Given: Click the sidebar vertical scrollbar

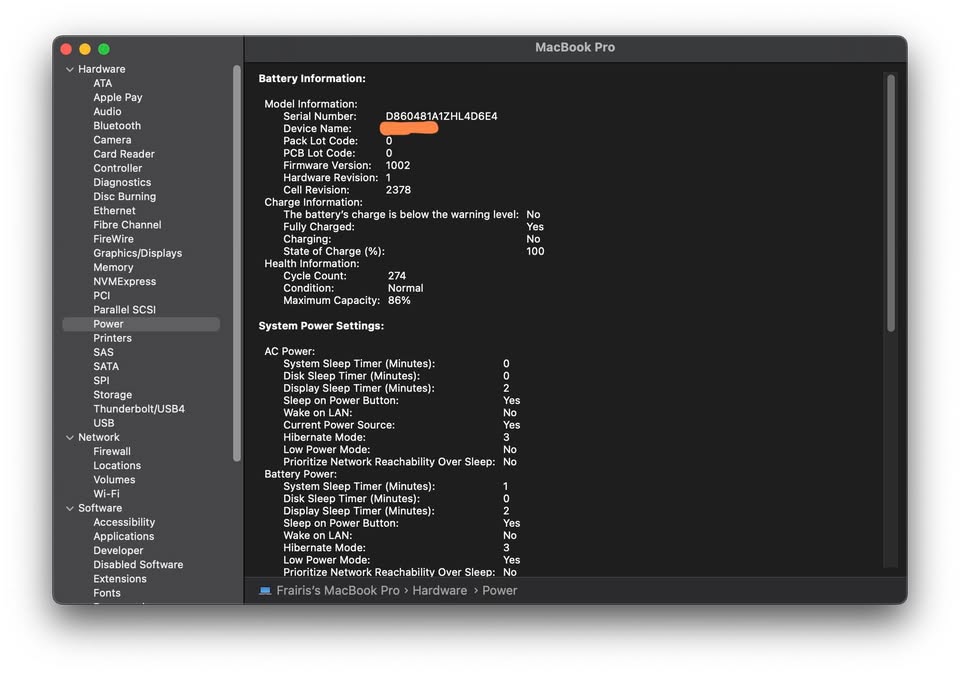Looking at the screenshot, I should (x=237, y=260).
